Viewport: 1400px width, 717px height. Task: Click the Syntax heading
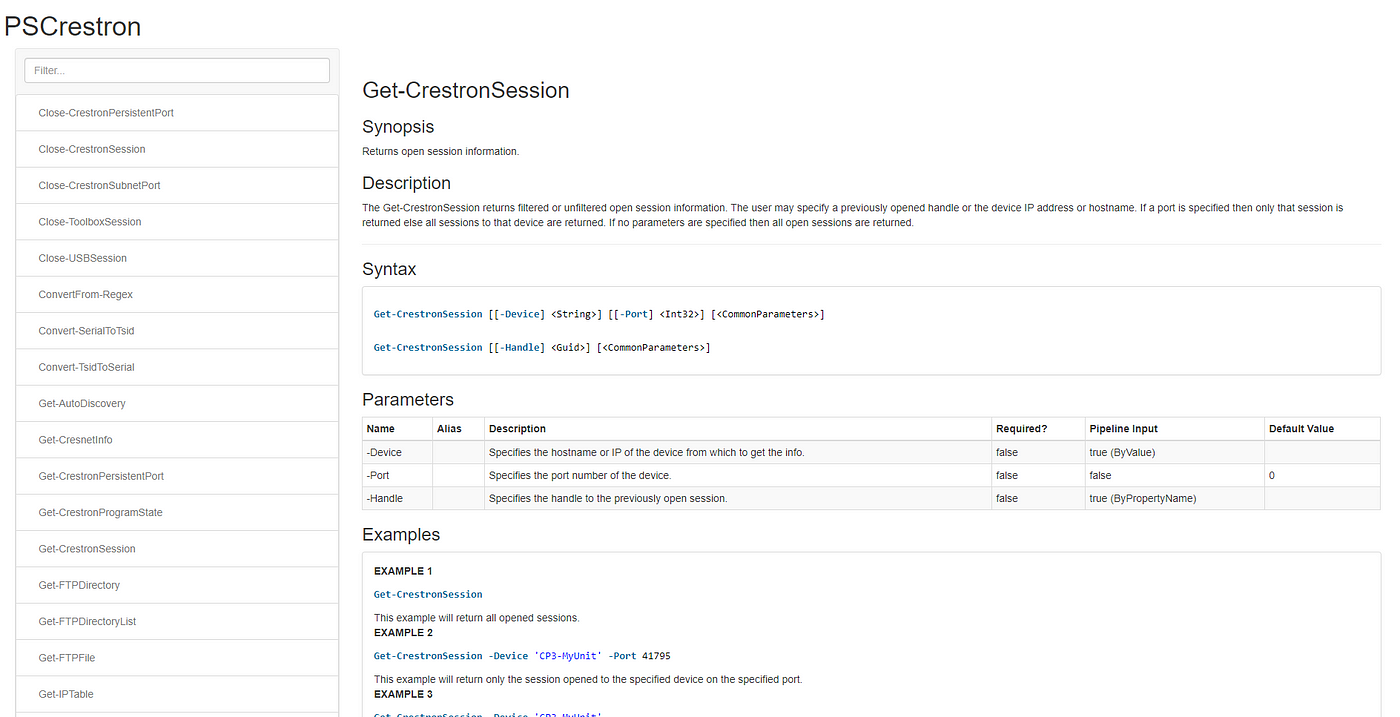pos(389,269)
